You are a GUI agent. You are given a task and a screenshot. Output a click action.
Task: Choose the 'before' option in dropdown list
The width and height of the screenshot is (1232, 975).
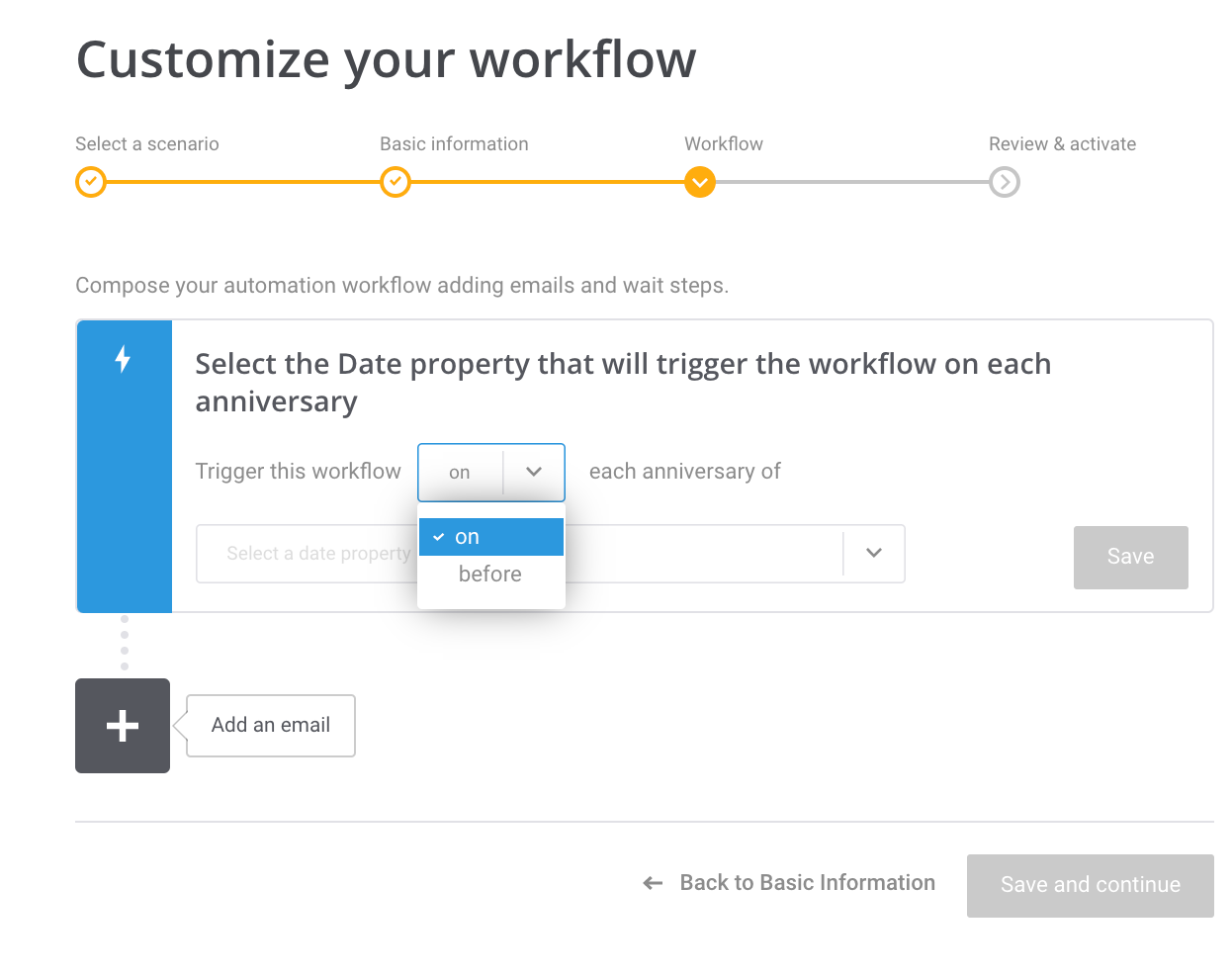[x=491, y=575]
